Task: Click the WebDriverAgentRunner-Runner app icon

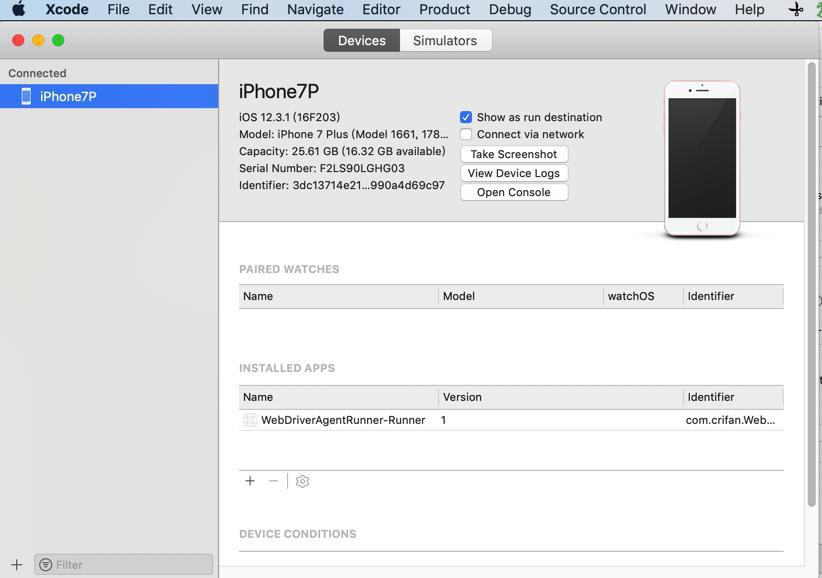Action: (x=250, y=420)
